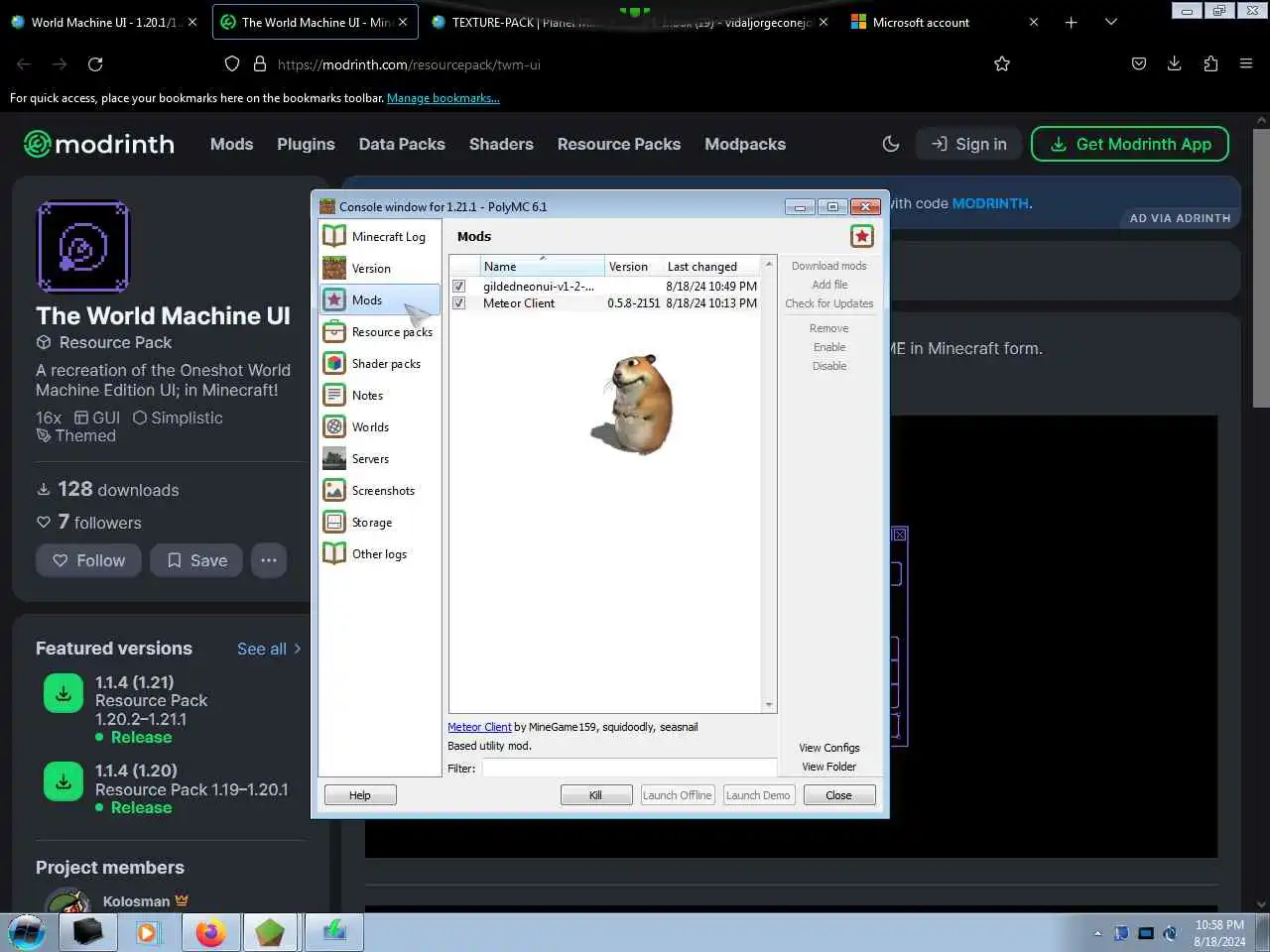The height and width of the screenshot is (952, 1270).
Task: Save to Pocket icon in Firefox toolbar
Action: [x=1139, y=63]
